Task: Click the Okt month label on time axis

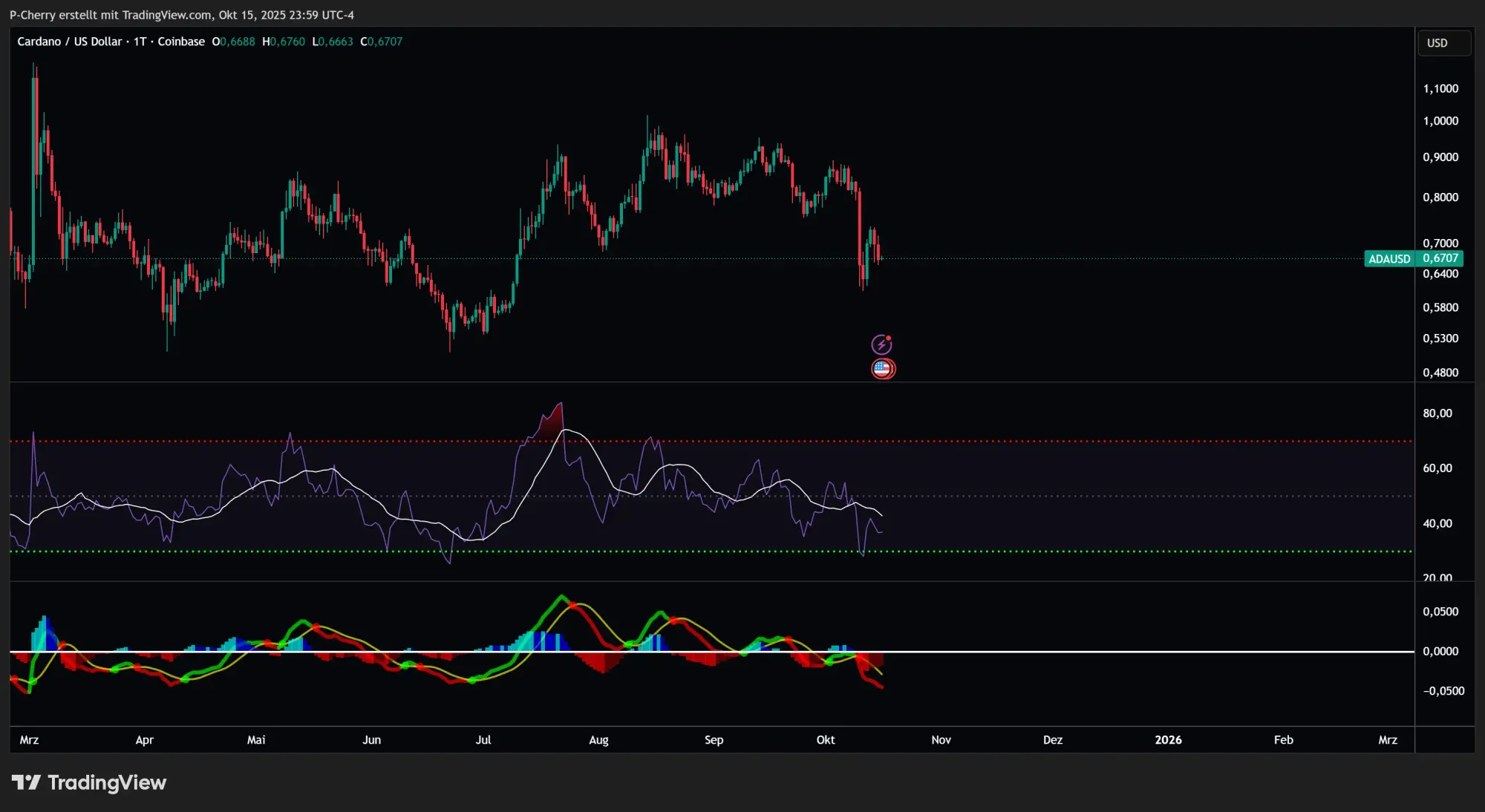Action: point(825,740)
